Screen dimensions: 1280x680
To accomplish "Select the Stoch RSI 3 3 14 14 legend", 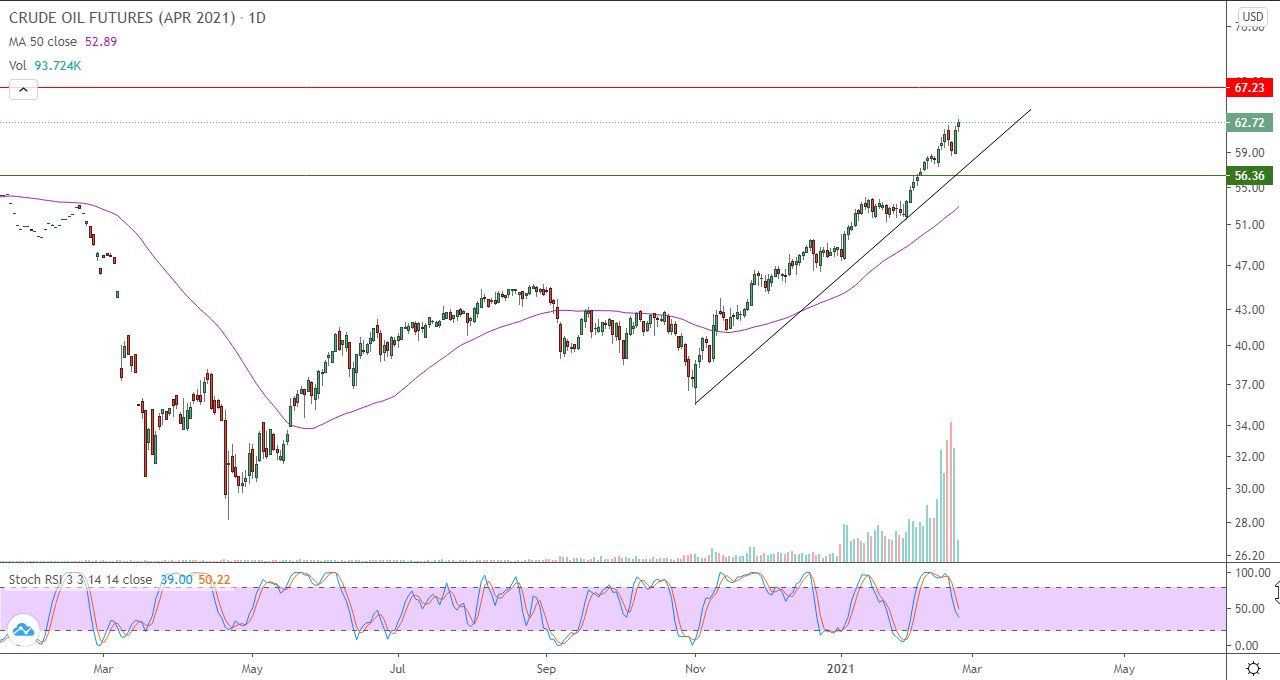I will 81,579.
